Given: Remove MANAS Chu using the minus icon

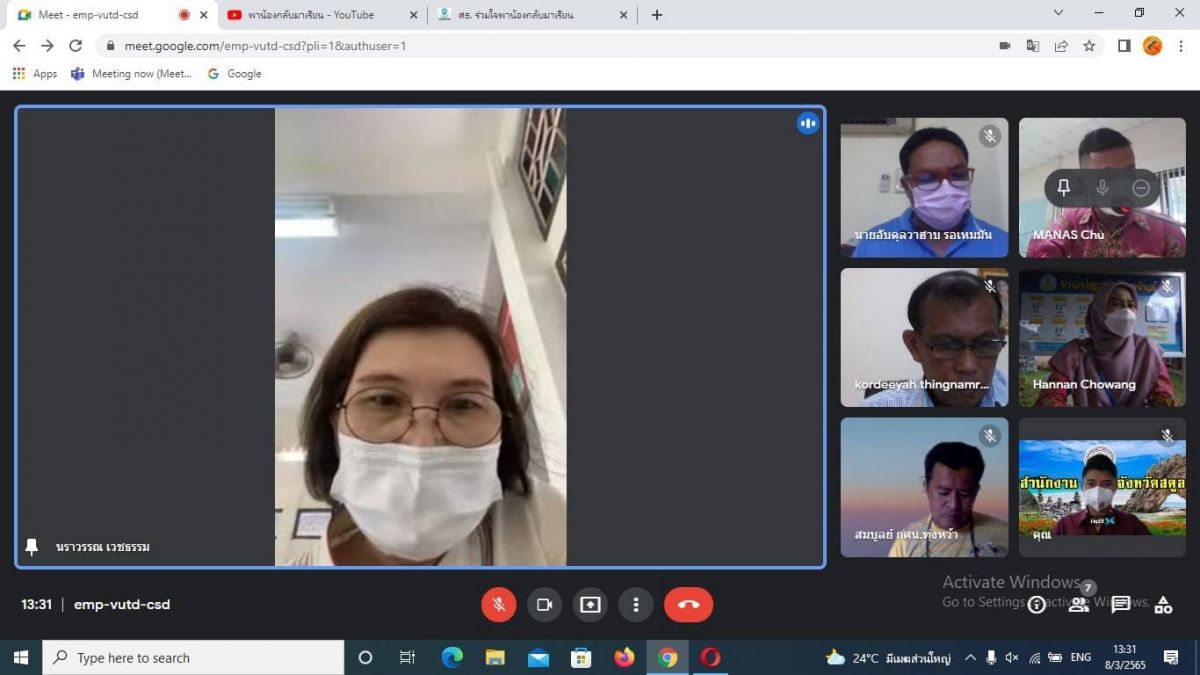Looking at the screenshot, I should [1141, 188].
